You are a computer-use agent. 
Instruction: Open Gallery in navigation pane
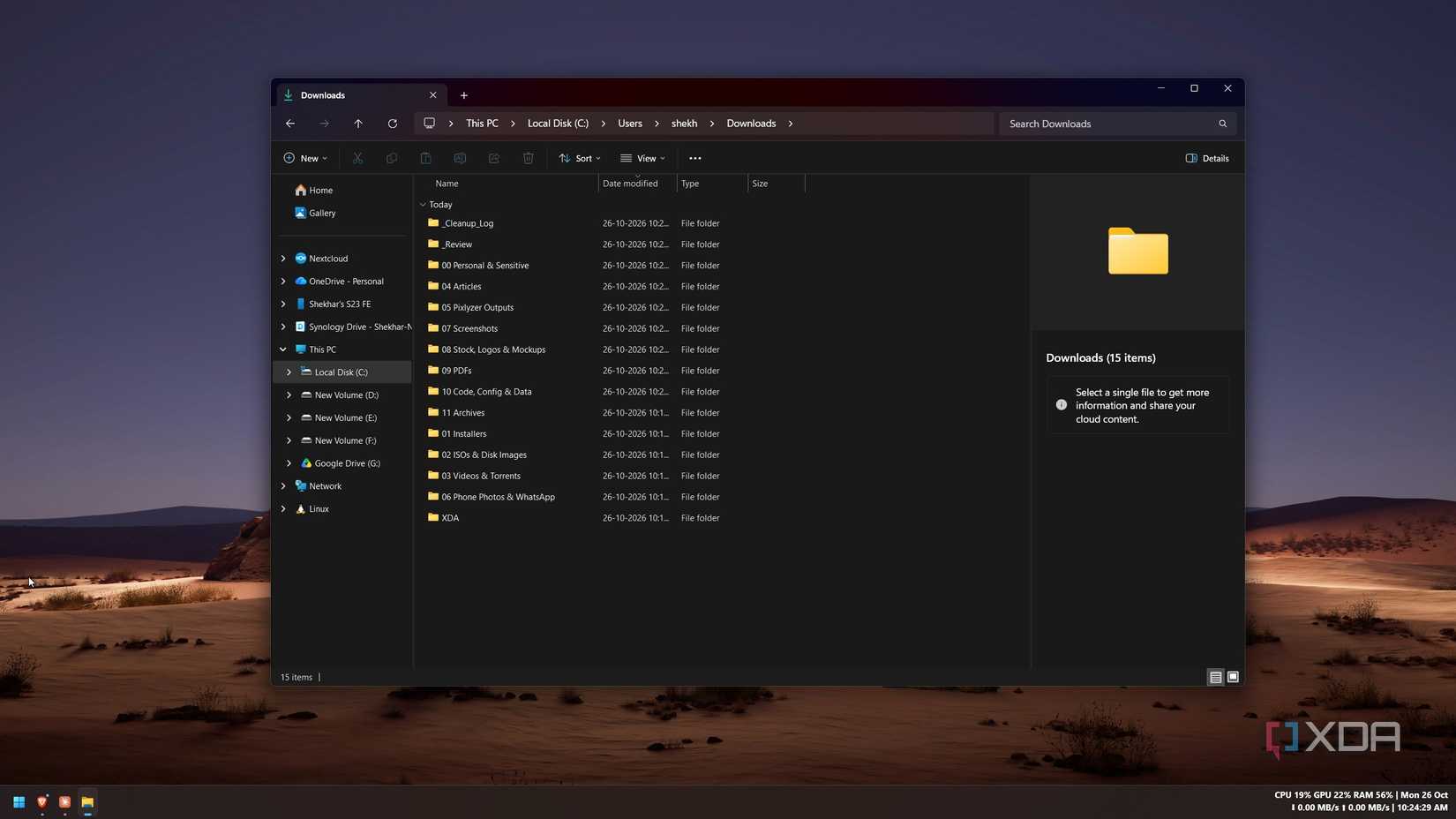pos(315,213)
